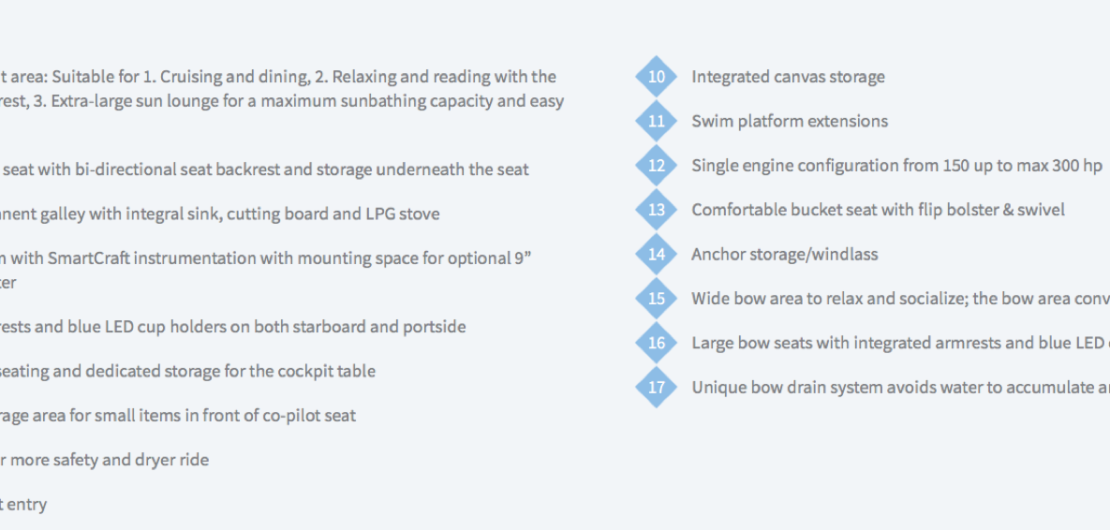The image size is (1110, 530).
Task: Select the 'Integrated canvas storage' feature text
Action: click(x=788, y=76)
